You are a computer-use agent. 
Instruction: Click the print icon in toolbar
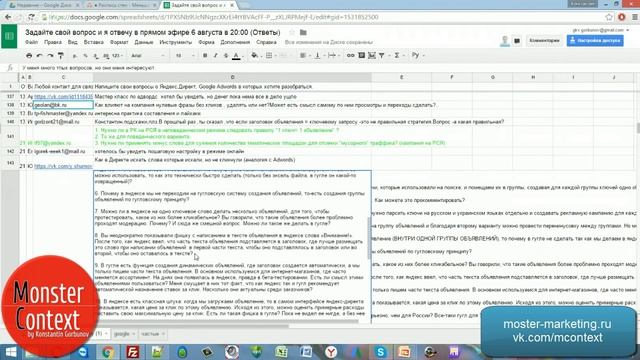29,56
